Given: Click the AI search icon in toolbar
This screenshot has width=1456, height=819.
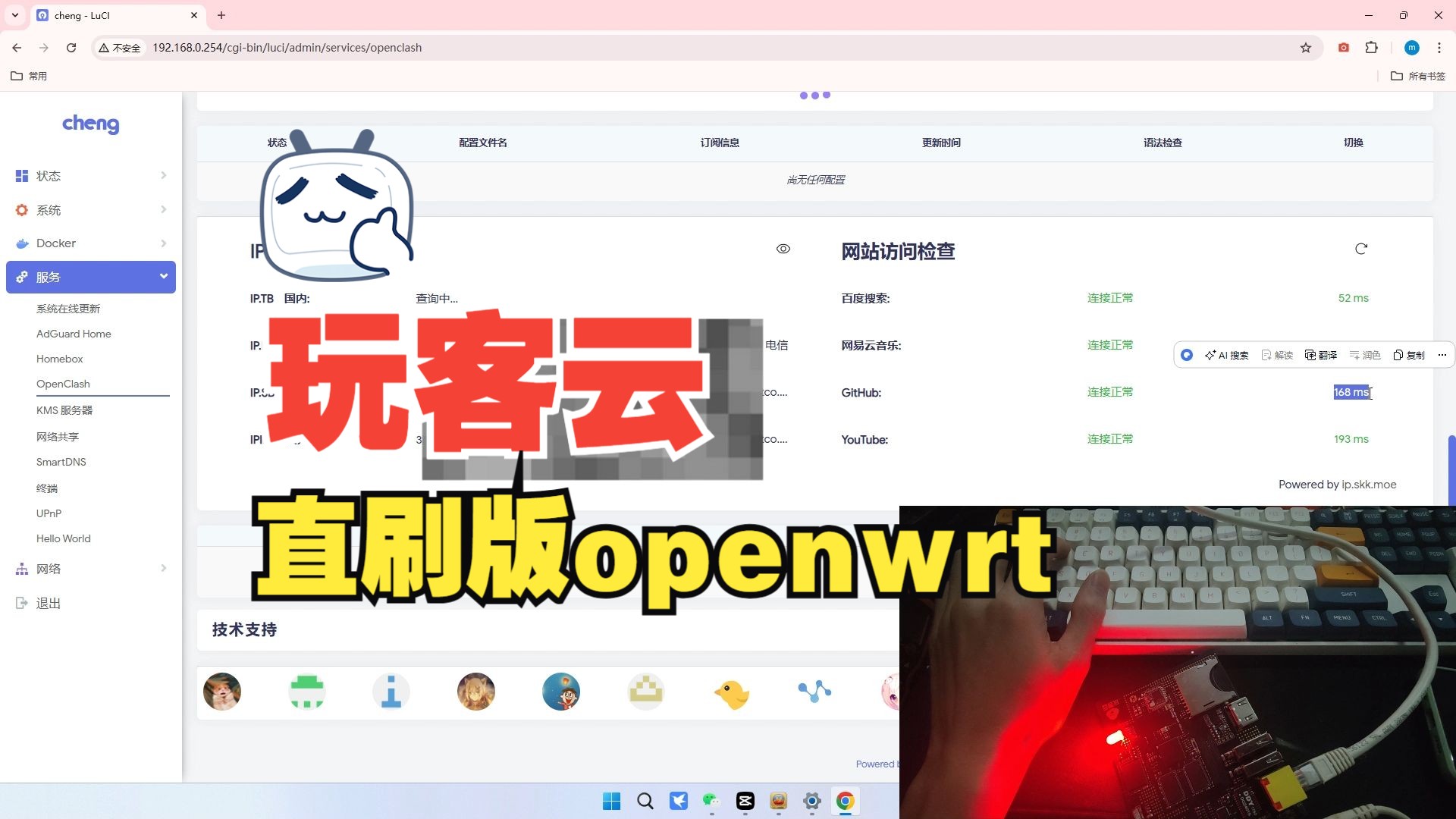Looking at the screenshot, I should [x=1225, y=355].
